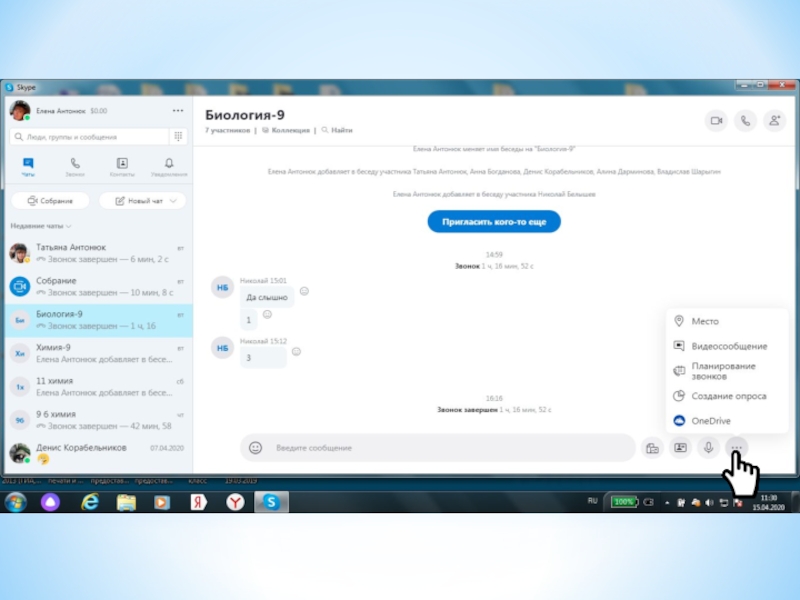Open the Коллекция gallery link
Image resolution: width=800 pixels, height=600 pixels.
pos(286,130)
